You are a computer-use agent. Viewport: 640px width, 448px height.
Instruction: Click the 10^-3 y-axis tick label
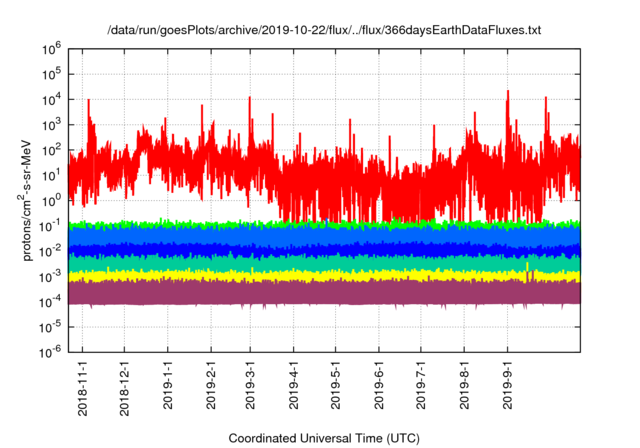coord(51,277)
